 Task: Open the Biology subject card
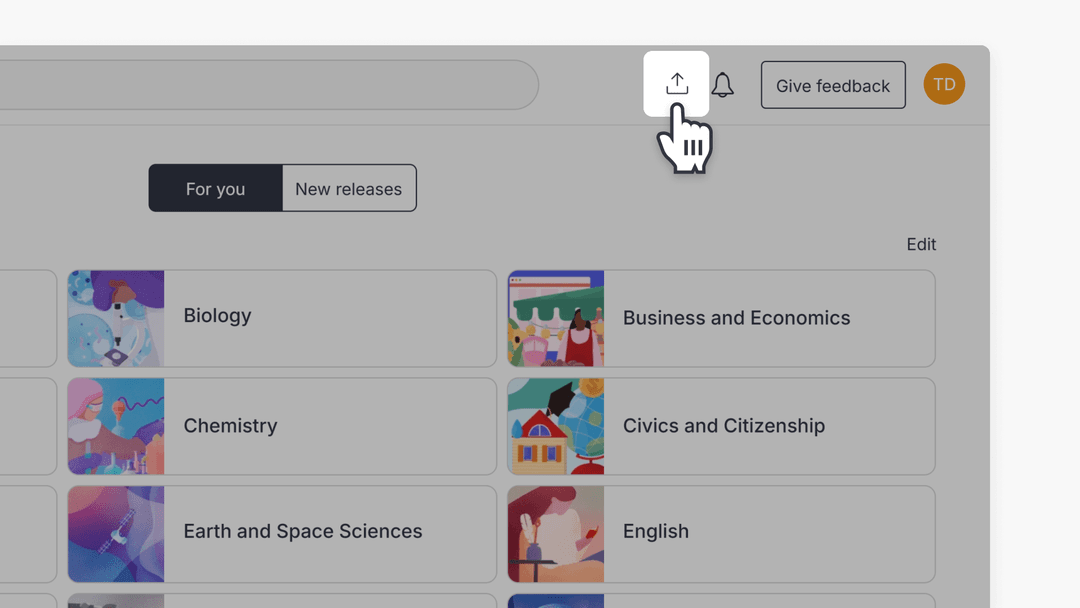tap(330, 318)
